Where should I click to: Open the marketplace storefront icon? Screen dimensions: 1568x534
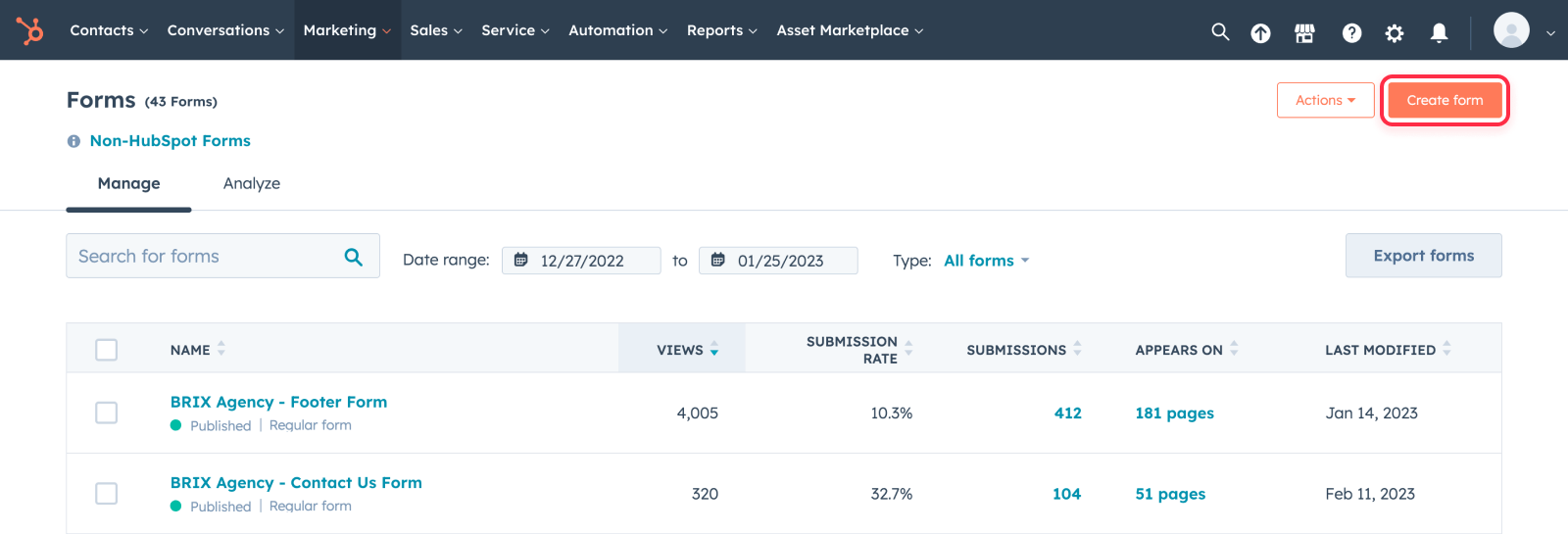point(1304,33)
